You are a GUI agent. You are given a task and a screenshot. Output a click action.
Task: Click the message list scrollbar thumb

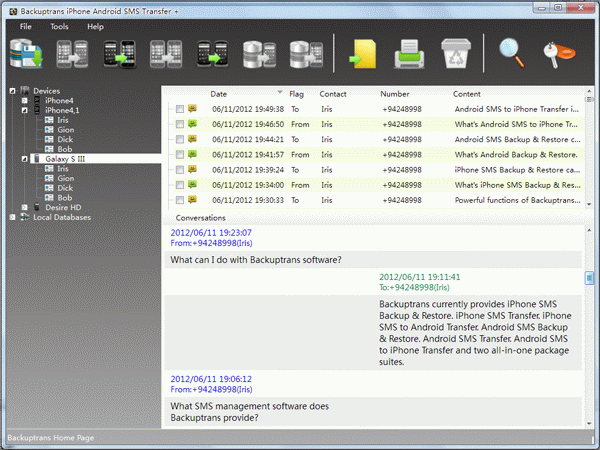pyautogui.click(x=589, y=99)
